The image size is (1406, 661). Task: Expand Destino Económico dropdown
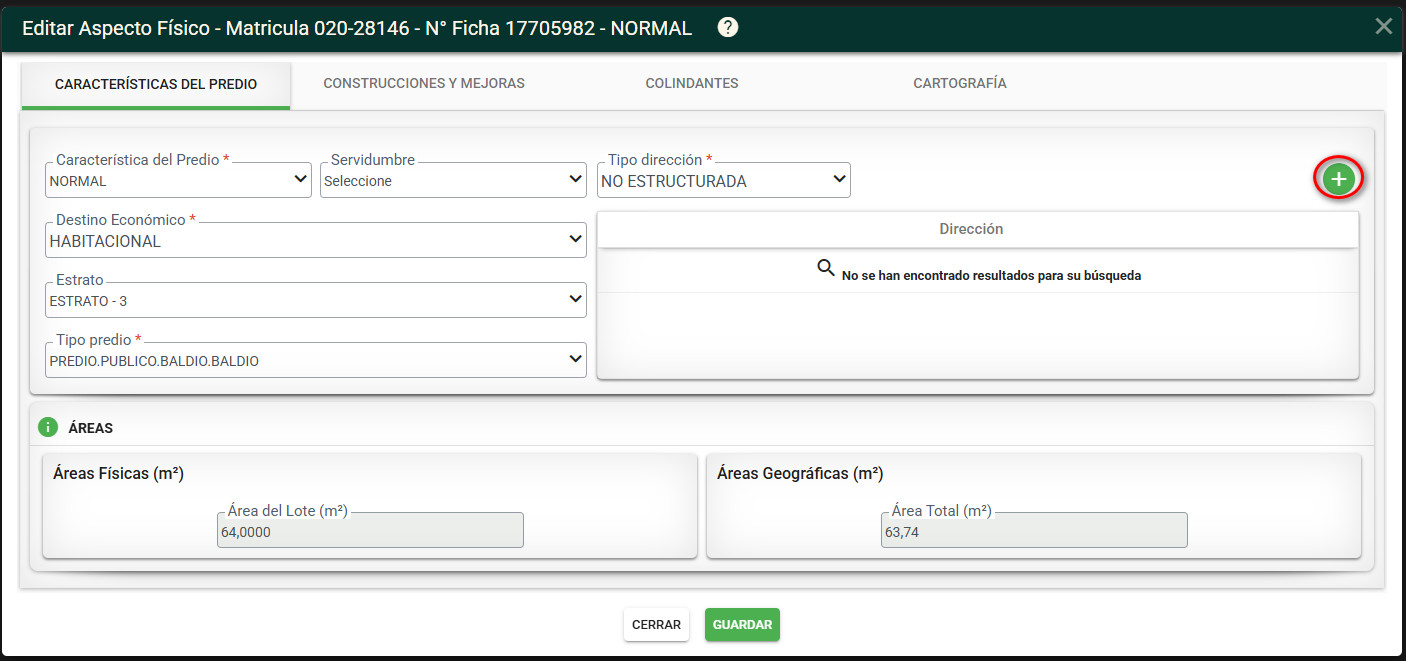click(x=316, y=240)
